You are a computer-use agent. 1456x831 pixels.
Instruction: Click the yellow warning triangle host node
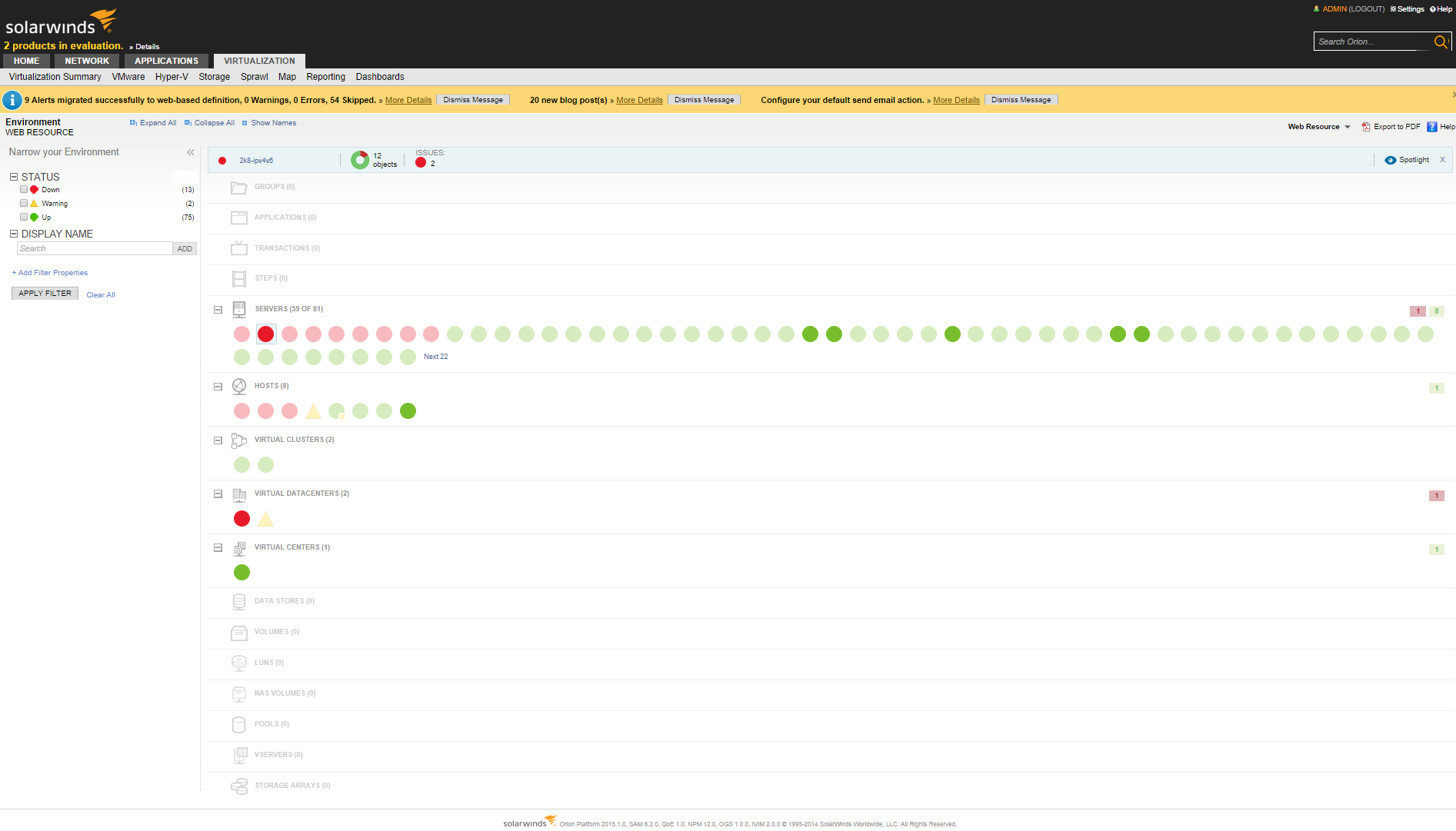(x=313, y=411)
